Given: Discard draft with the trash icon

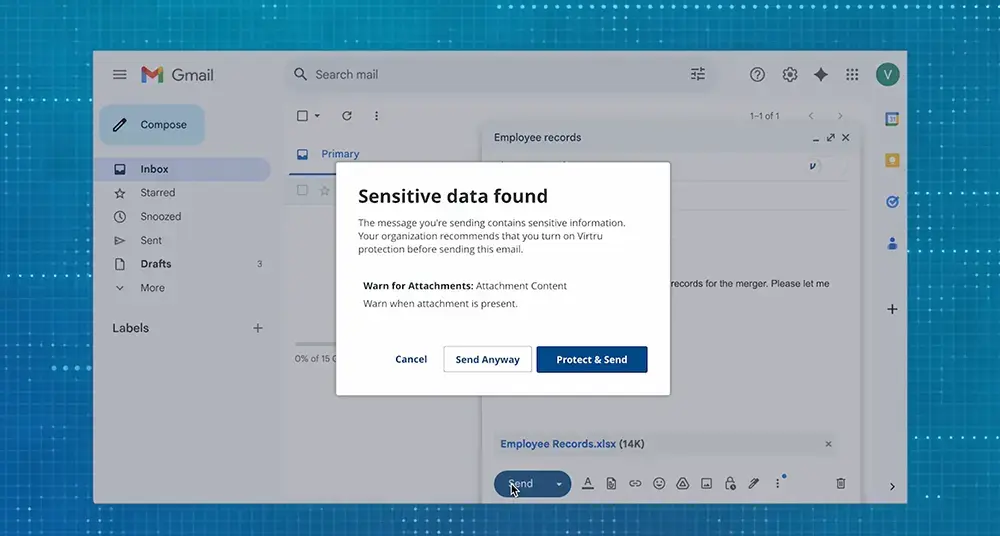Looking at the screenshot, I should (840, 484).
